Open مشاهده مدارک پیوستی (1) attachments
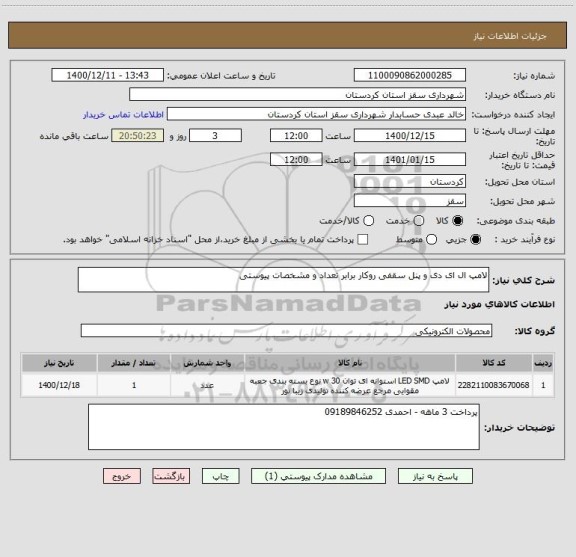 point(318,476)
